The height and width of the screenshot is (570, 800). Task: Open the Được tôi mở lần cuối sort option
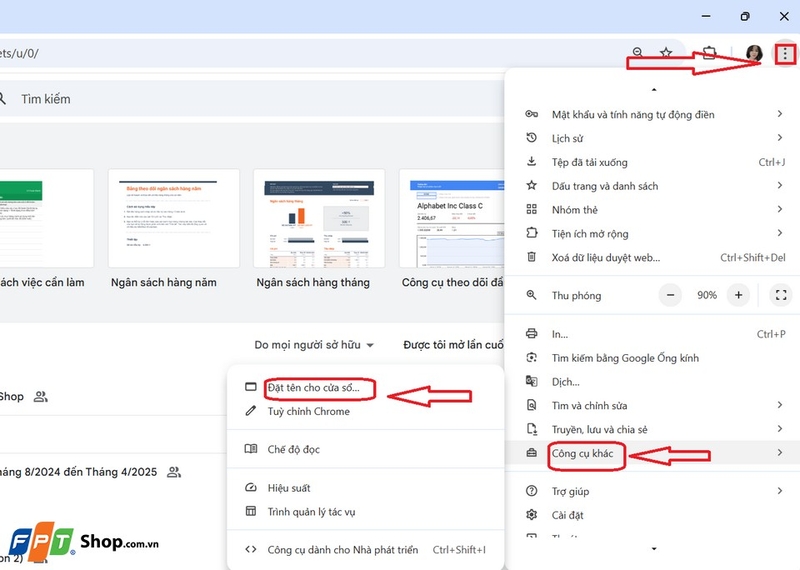click(x=453, y=345)
